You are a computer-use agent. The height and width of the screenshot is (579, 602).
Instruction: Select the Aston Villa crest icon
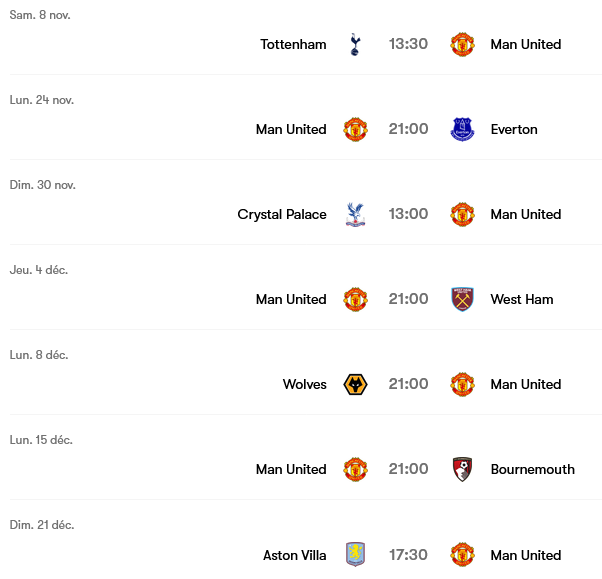(354, 555)
